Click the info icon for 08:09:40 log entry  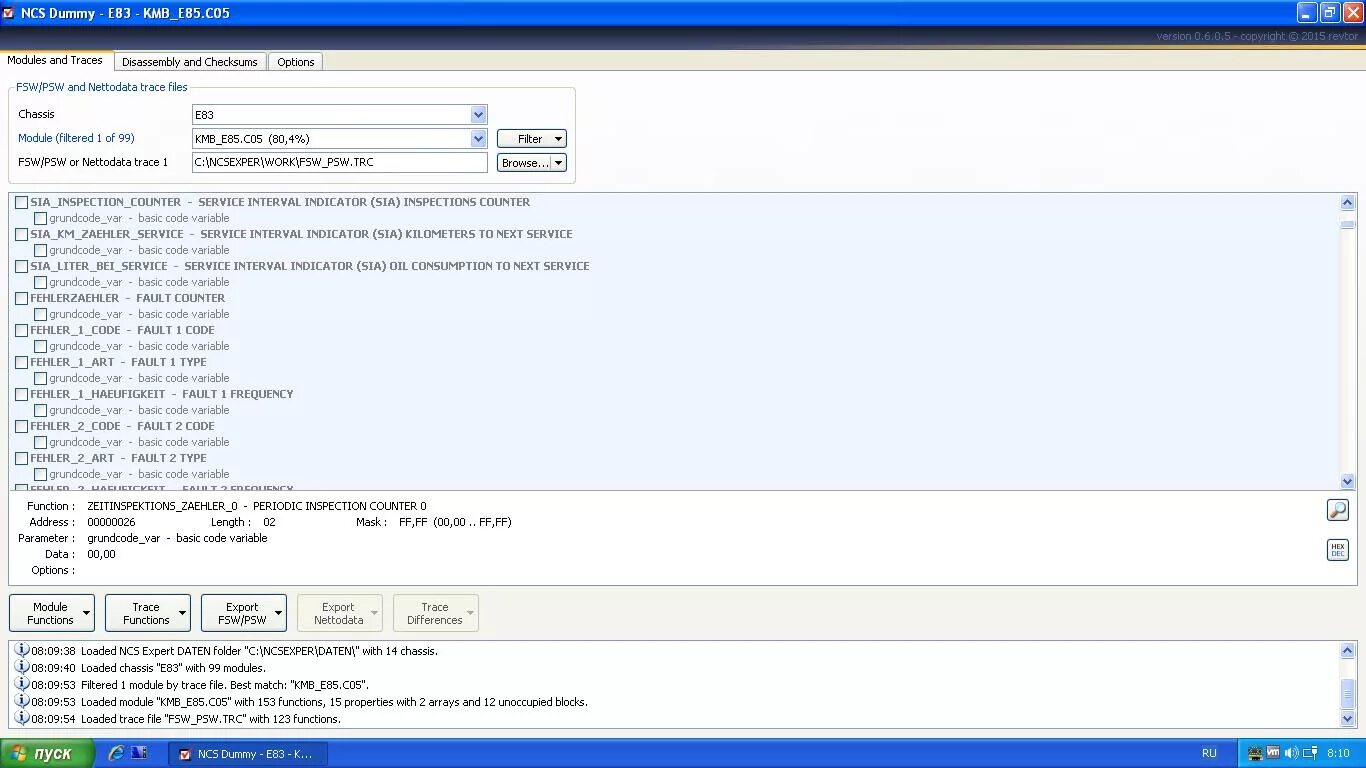21,667
